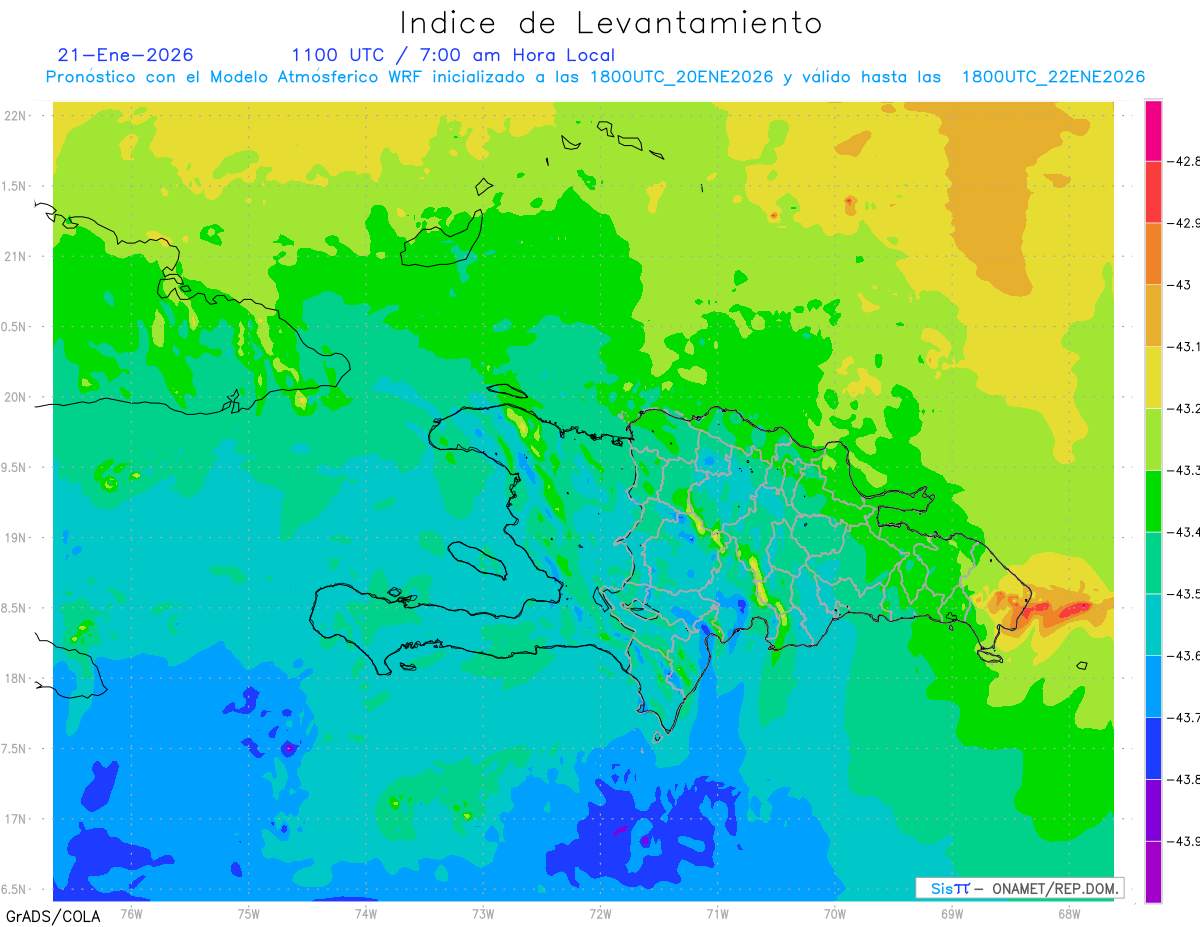The image size is (1200, 927).
Task: Click the '19N' latitude label
Action: point(16,537)
